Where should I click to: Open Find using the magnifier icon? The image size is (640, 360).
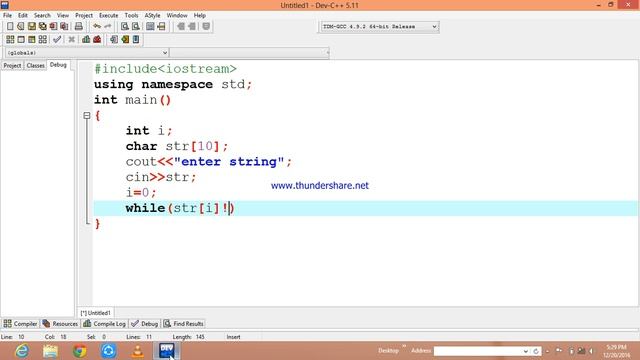(125, 27)
